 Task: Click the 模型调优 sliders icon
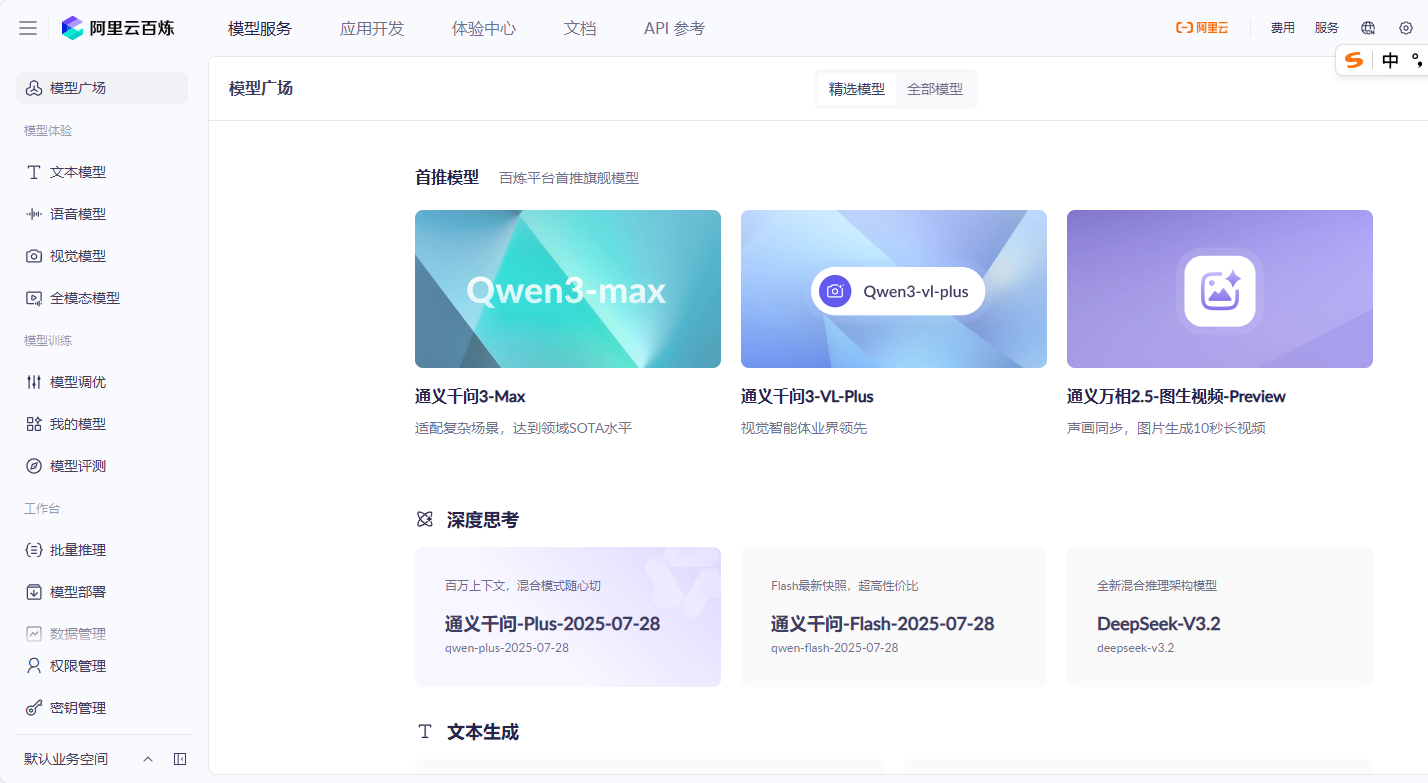[33, 382]
